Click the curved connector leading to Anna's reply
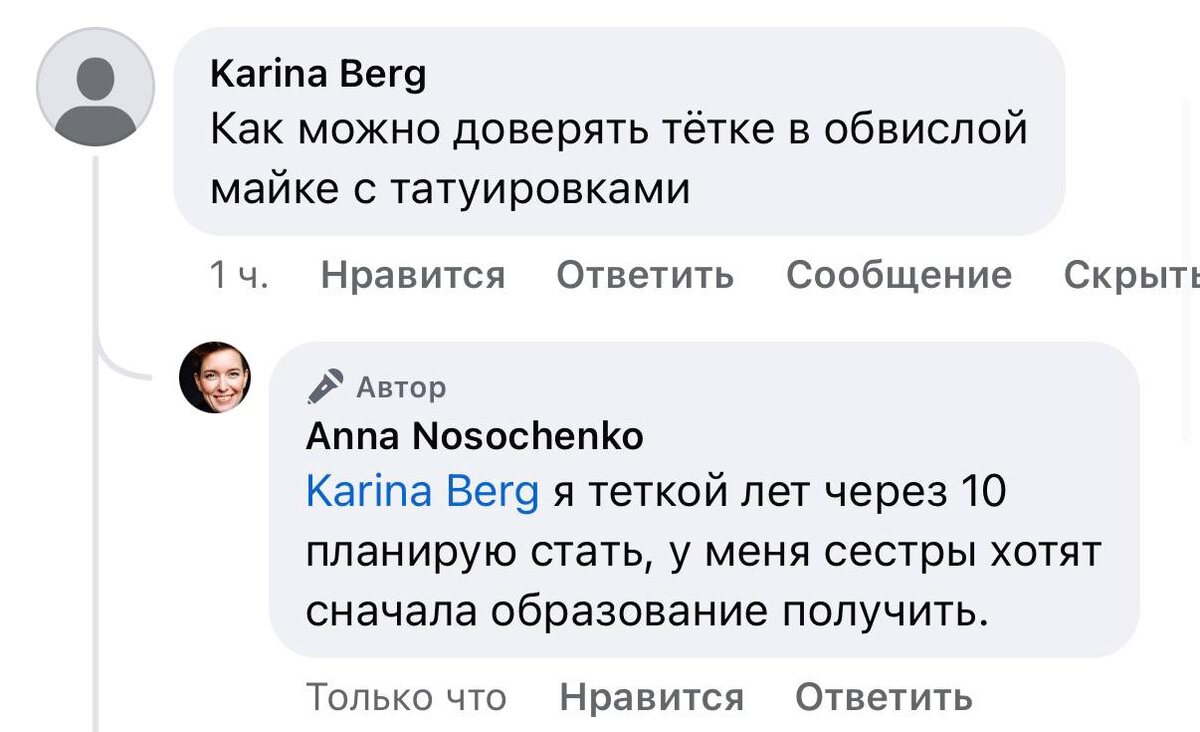The width and height of the screenshot is (1200, 732). pyautogui.click(x=120, y=367)
